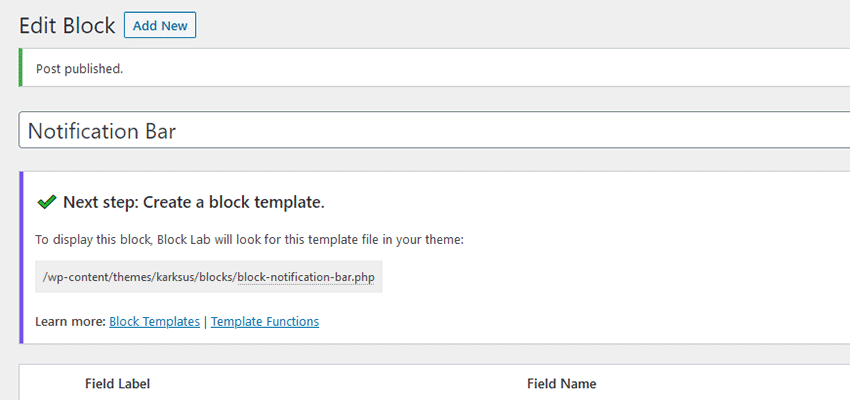This screenshot has height=400, width=850.
Task: Click the underlined block-notification-bar.php filename
Action: pos(306,277)
